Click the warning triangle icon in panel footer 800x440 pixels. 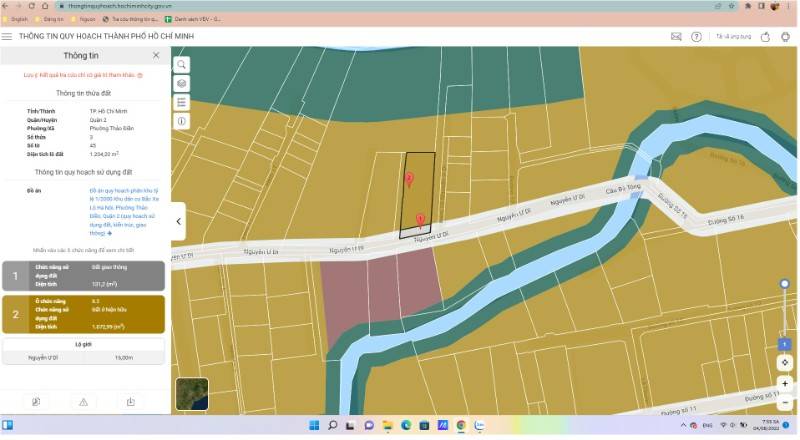coord(84,402)
